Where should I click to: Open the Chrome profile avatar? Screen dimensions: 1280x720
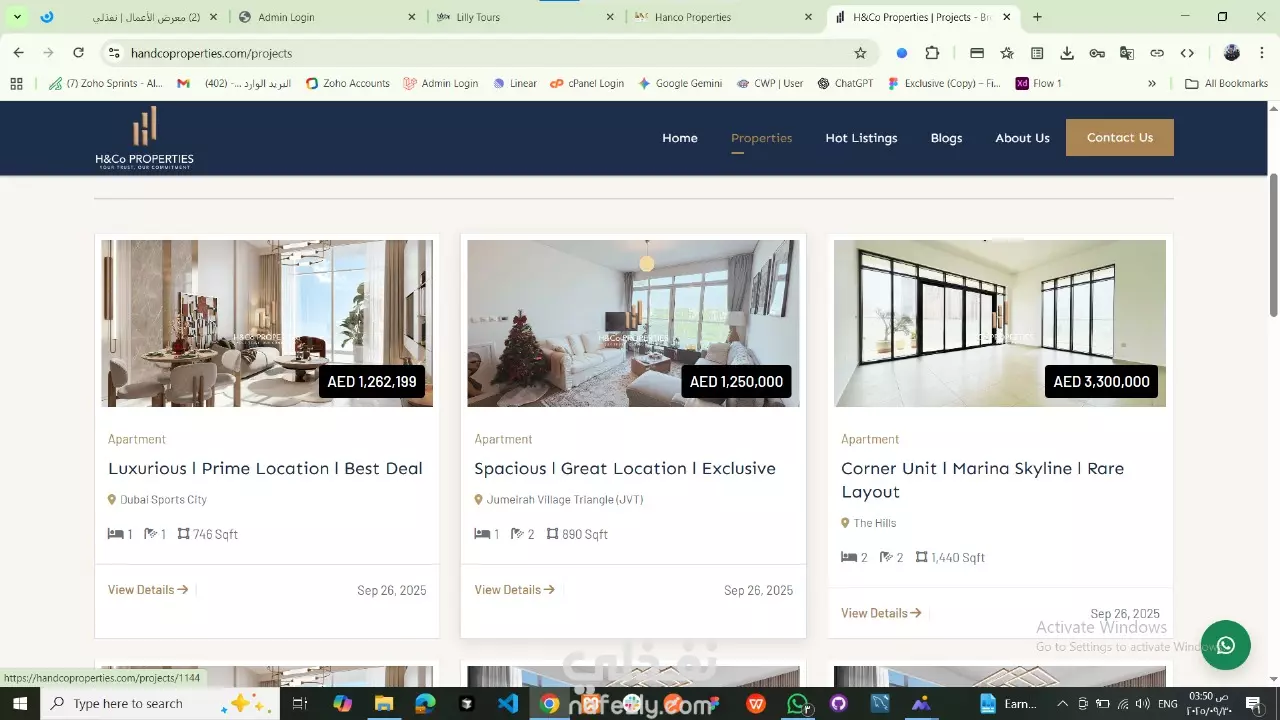point(1232,53)
